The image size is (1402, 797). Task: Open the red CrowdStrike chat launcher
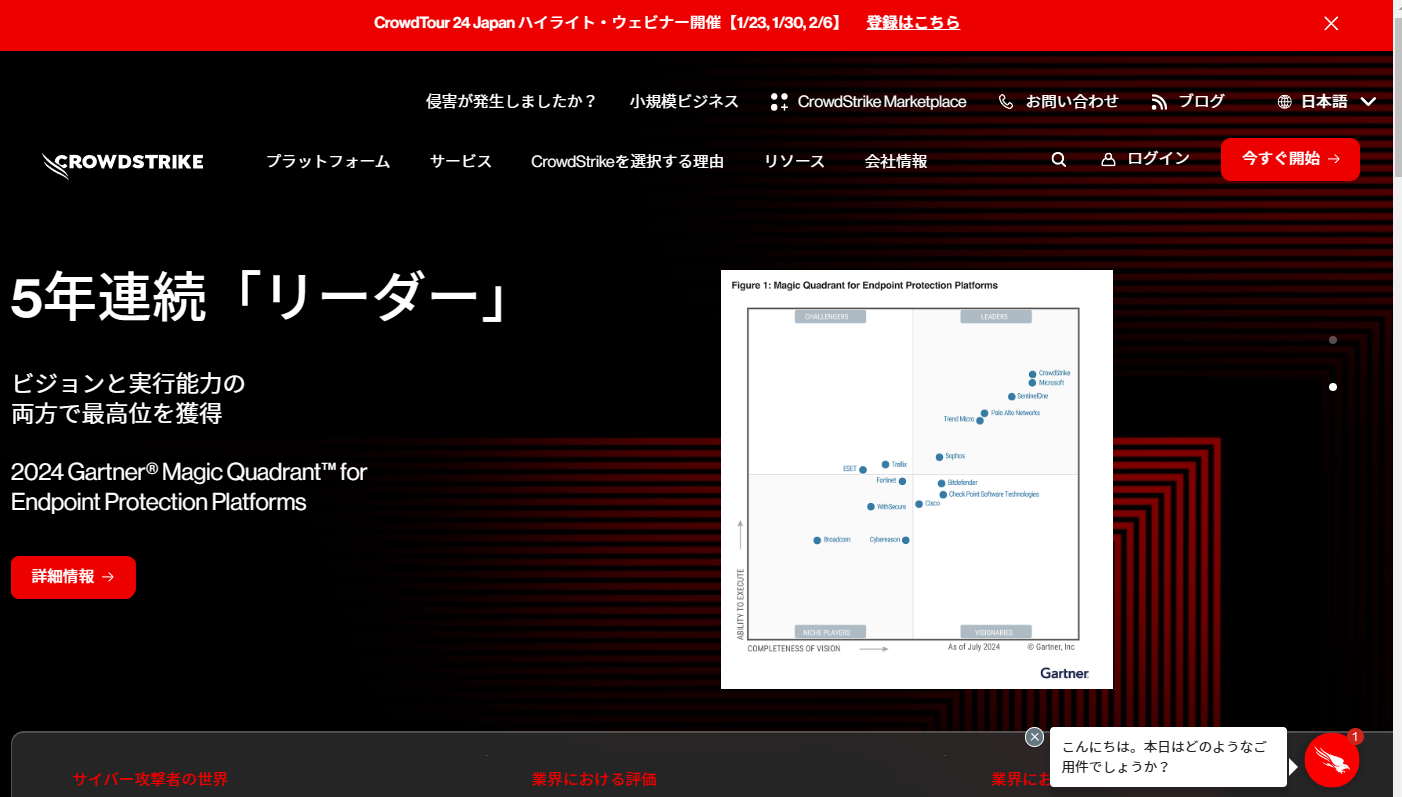pos(1332,760)
